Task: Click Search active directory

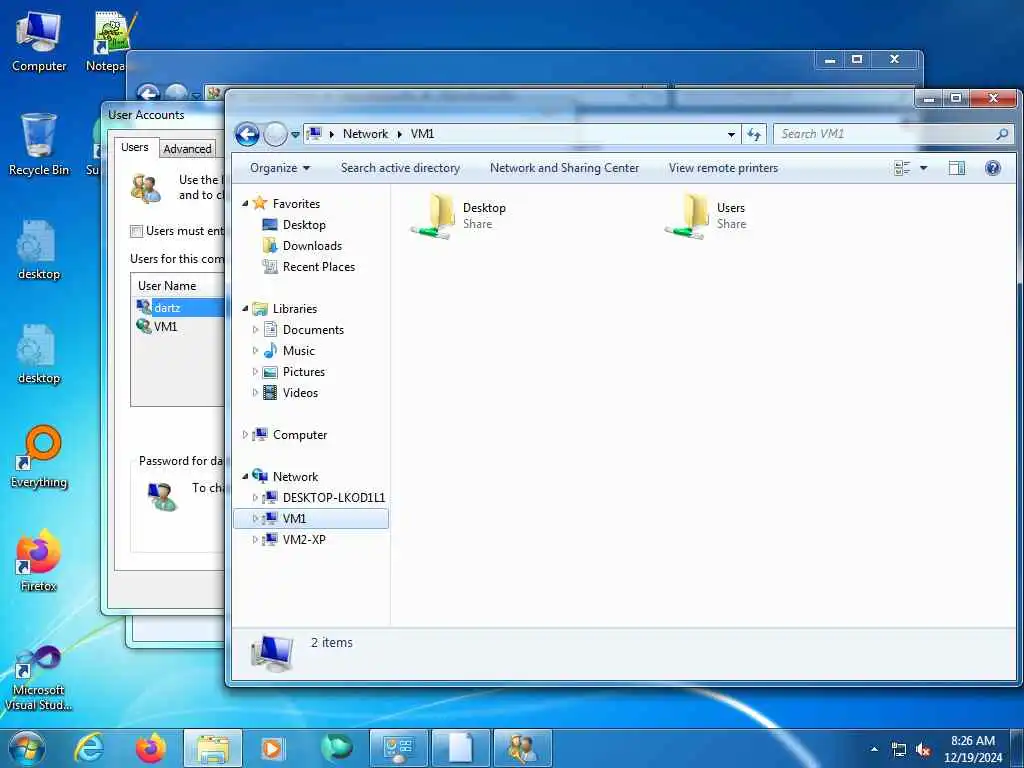Action: coord(400,168)
